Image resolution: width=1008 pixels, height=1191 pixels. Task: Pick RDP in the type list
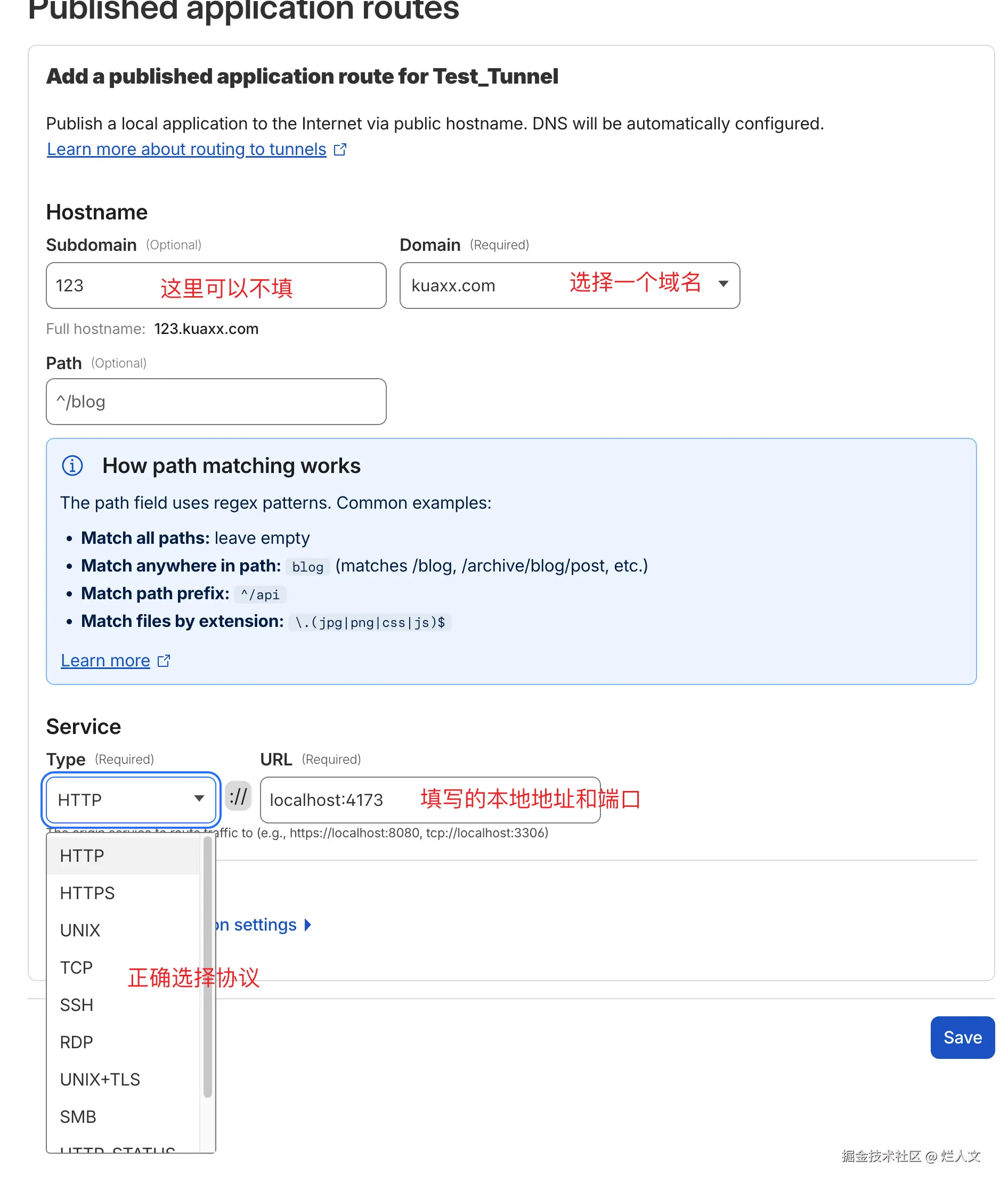[77, 1042]
